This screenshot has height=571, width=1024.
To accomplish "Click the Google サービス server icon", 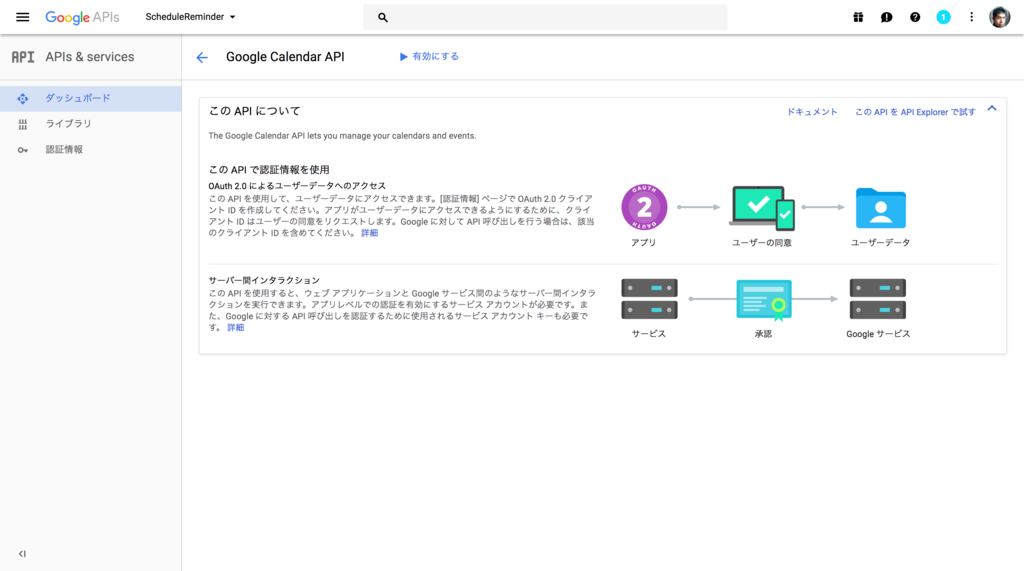I will (878, 299).
